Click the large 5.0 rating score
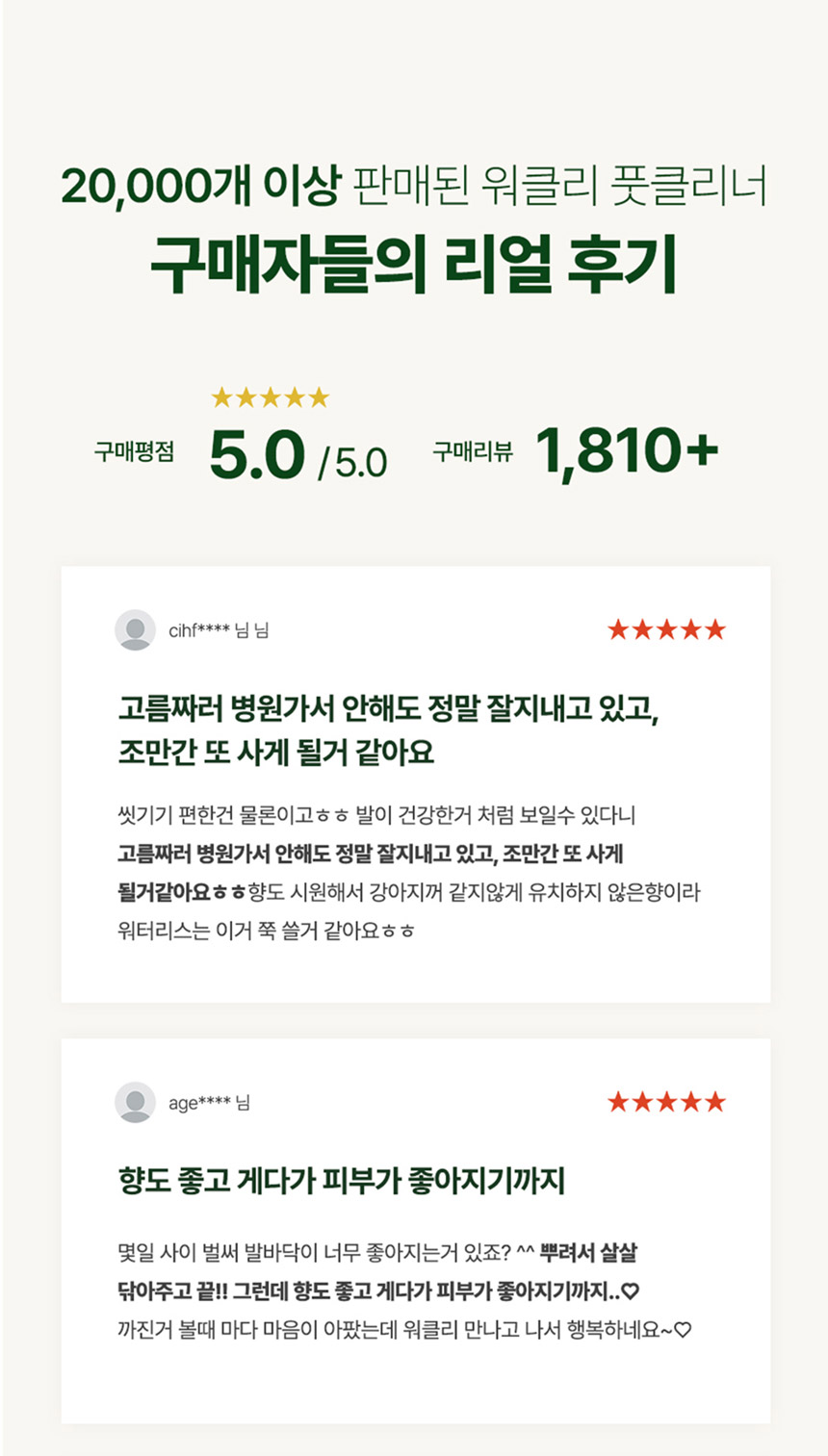Screen dimensions: 828x1456 point(256,455)
